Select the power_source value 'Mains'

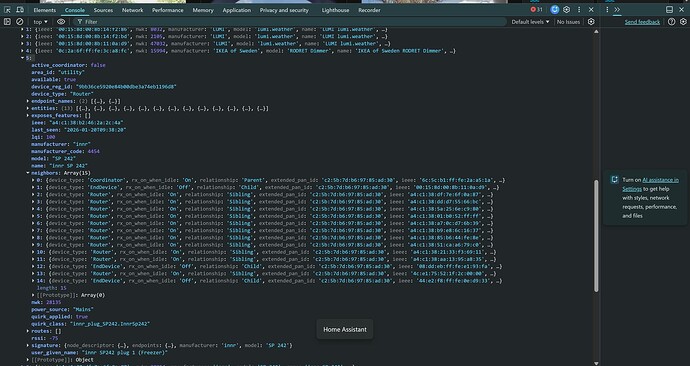click(x=83, y=309)
